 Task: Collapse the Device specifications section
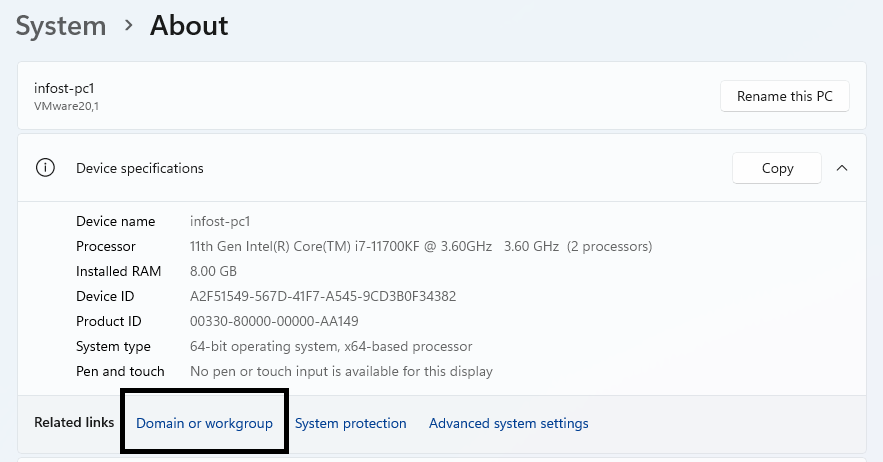pyautogui.click(x=842, y=168)
